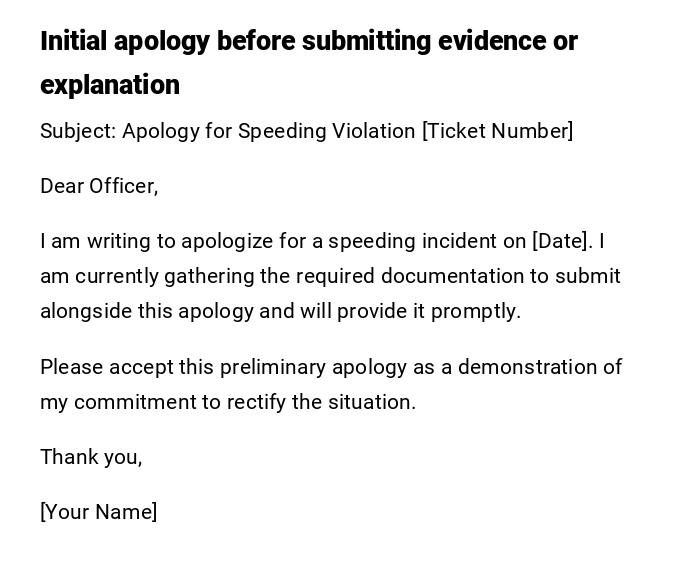Click the word "explanation" in the heading
700x574 pixels.
tap(110, 85)
